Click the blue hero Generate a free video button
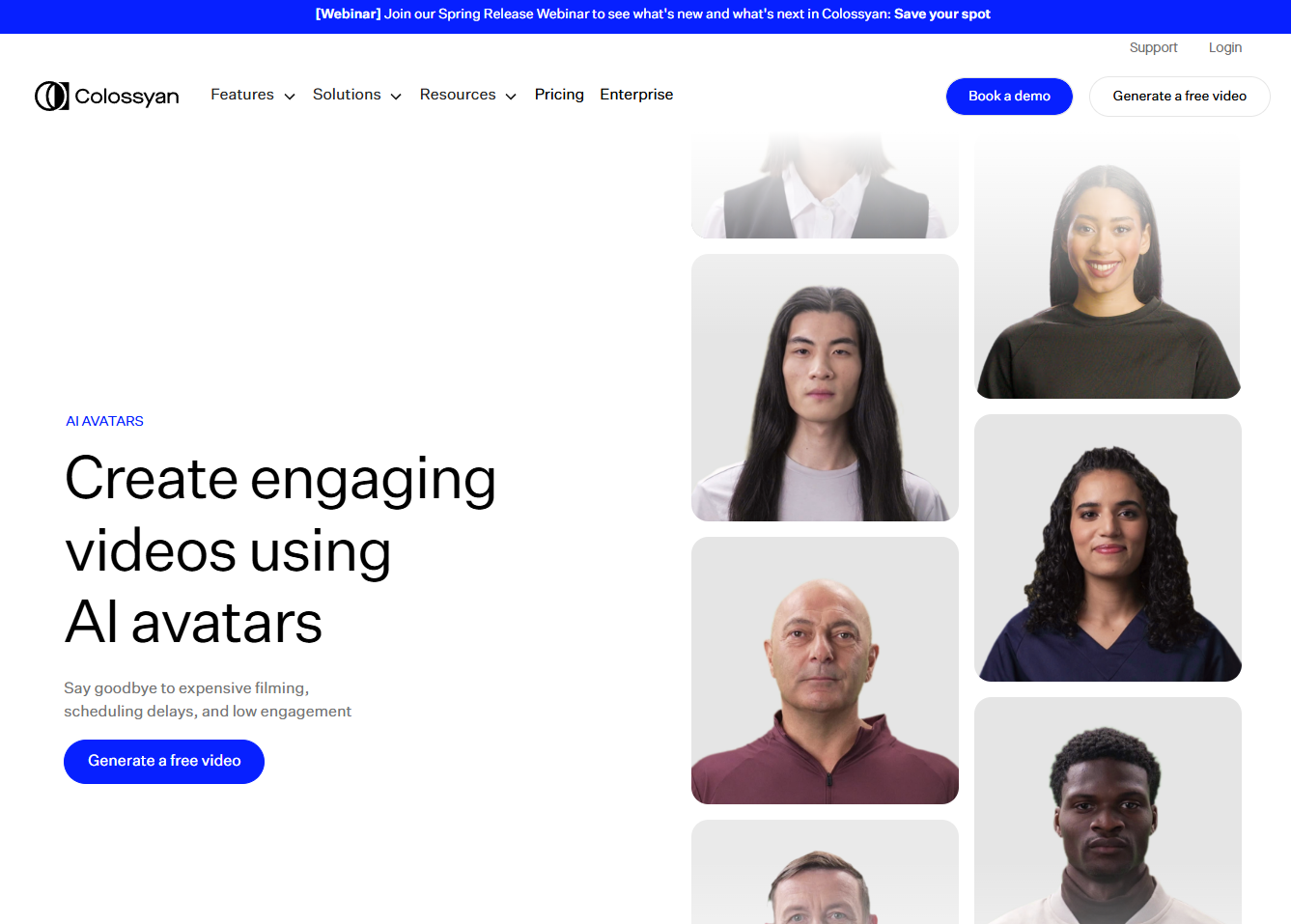 click(x=164, y=762)
